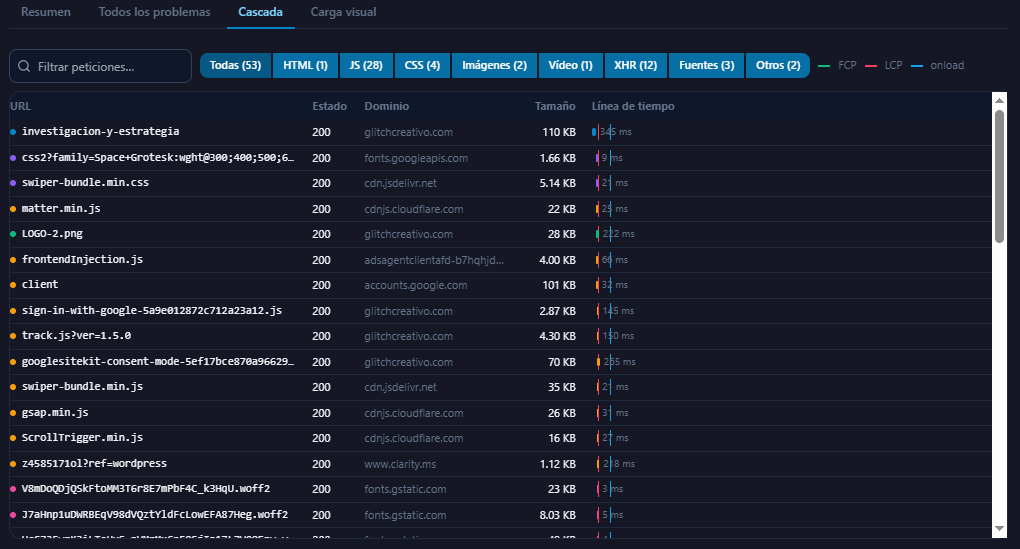Image resolution: width=1020 pixels, height=549 pixels.
Task: Select the LOGO-2.png request
Action: pos(501,234)
